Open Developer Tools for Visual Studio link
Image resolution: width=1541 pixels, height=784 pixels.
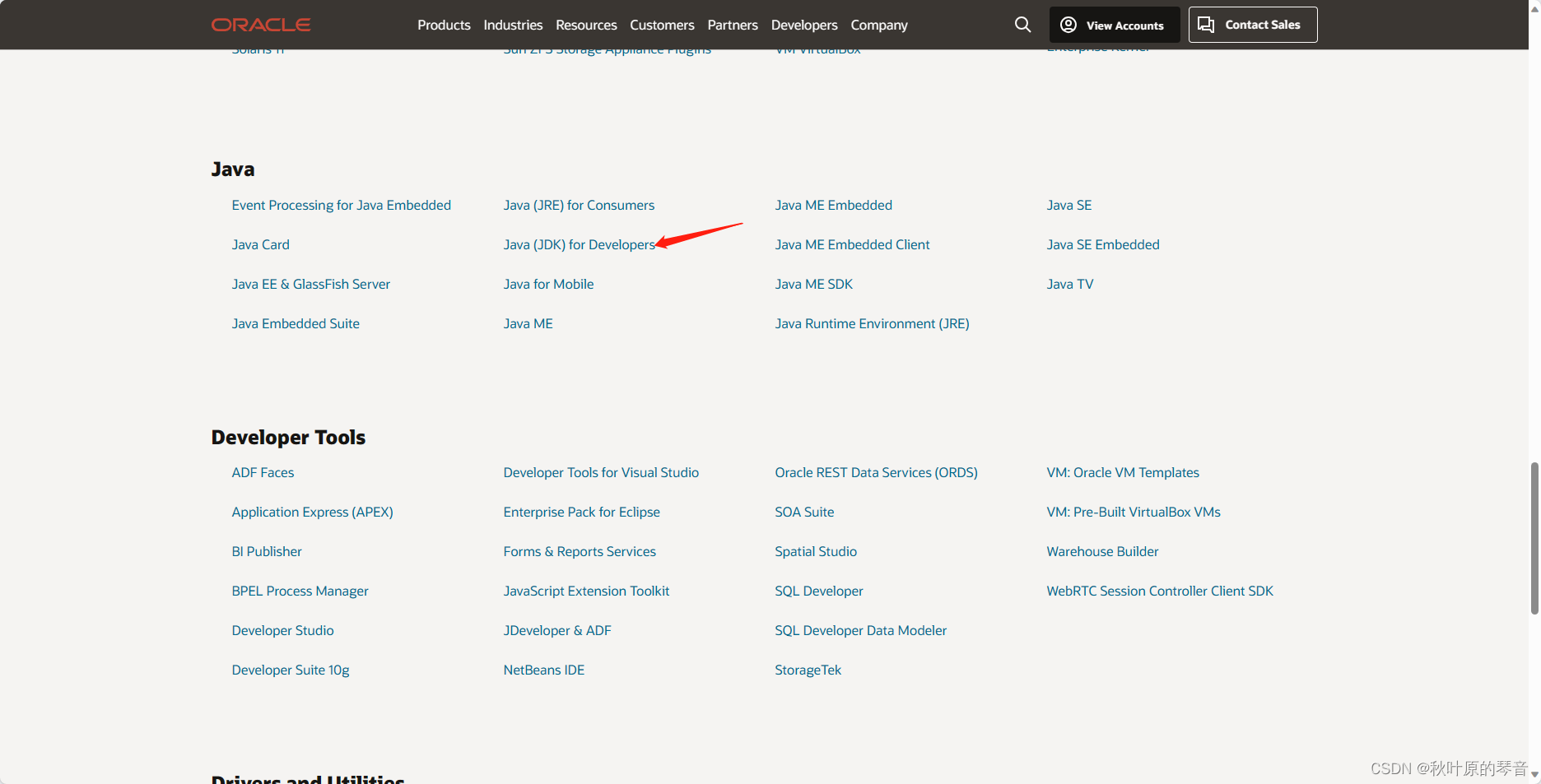click(601, 472)
